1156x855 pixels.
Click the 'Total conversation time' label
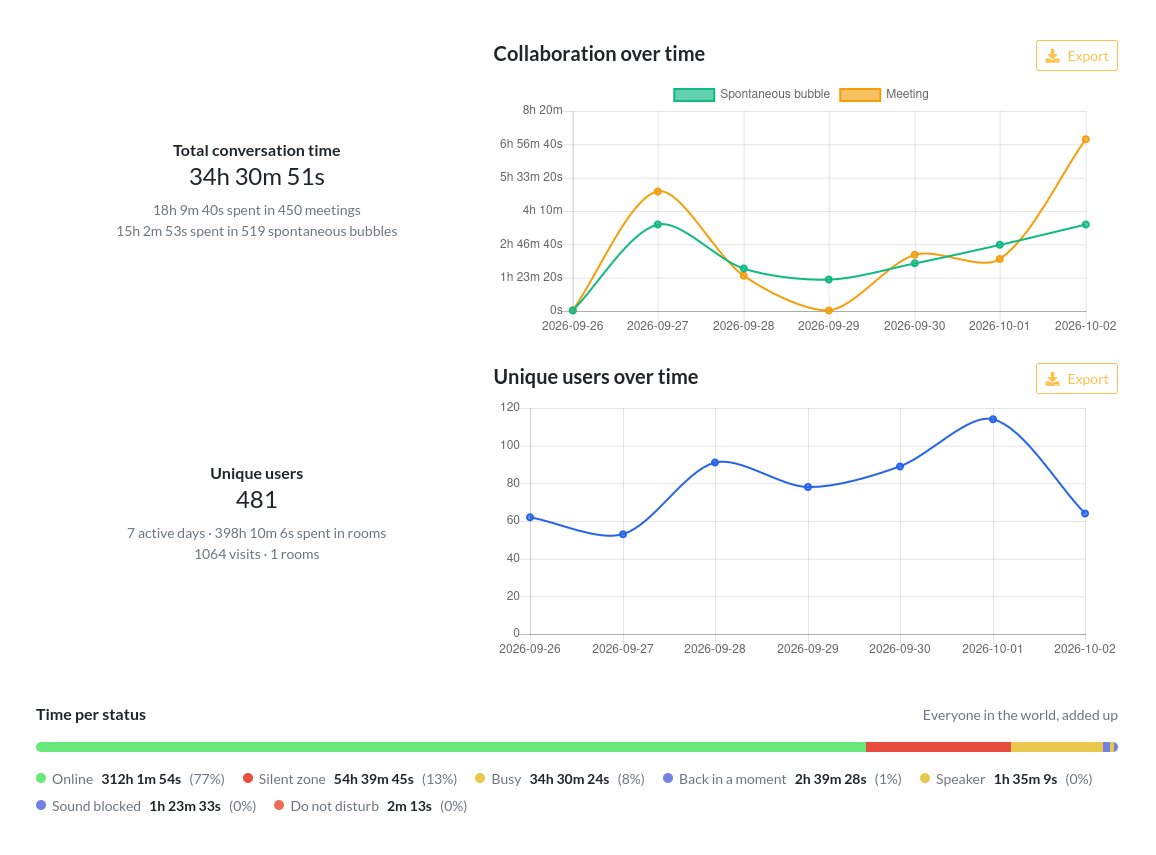(x=257, y=150)
